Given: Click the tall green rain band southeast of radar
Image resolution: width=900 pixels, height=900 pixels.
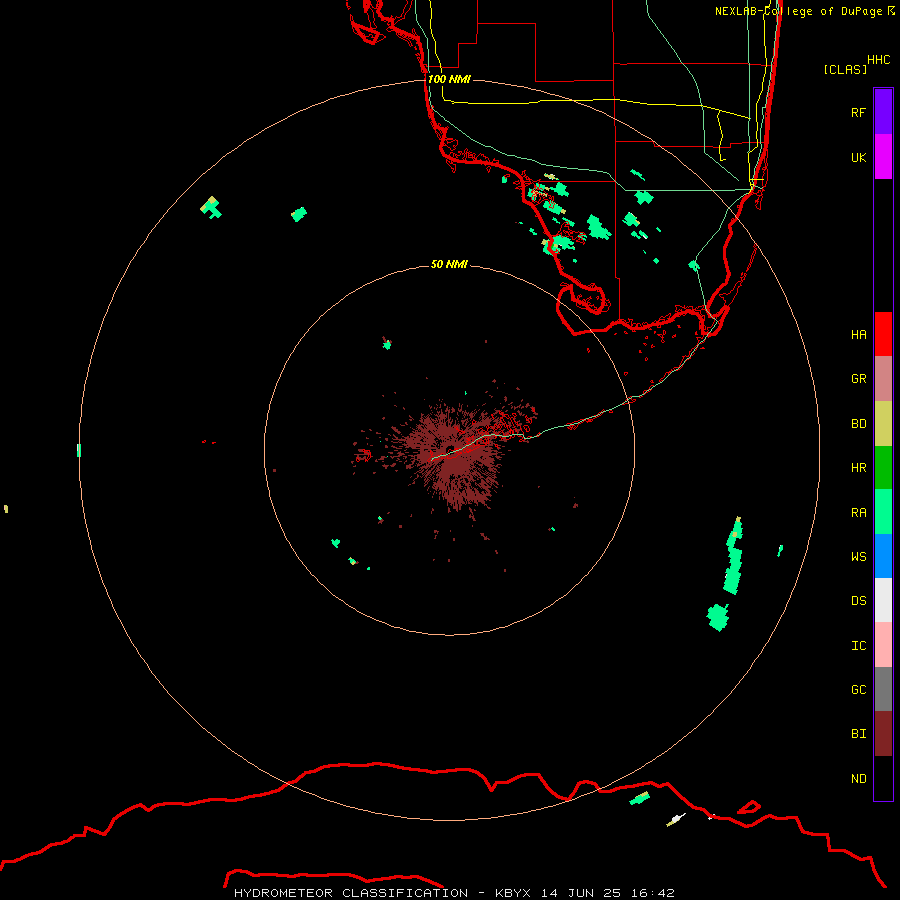Looking at the screenshot, I should 734,556.
